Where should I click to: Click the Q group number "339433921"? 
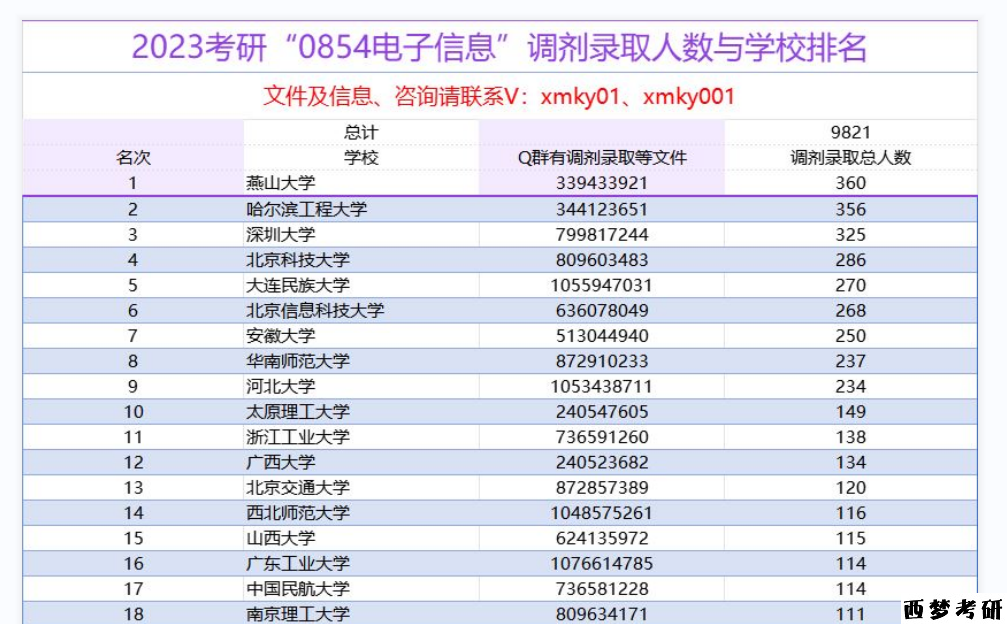coord(602,183)
